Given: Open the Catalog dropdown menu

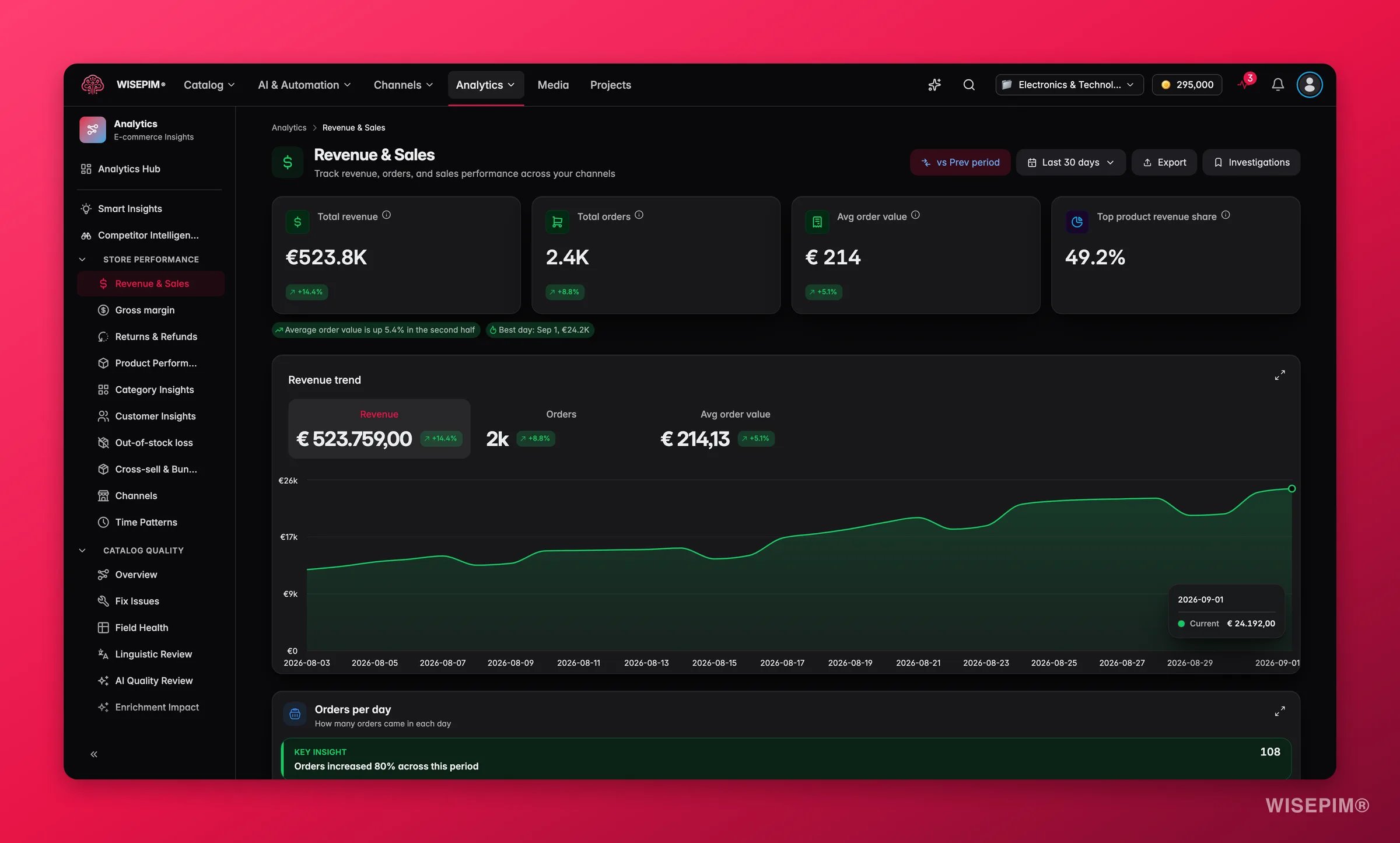Looking at the screenshot, I should point(209,85).
